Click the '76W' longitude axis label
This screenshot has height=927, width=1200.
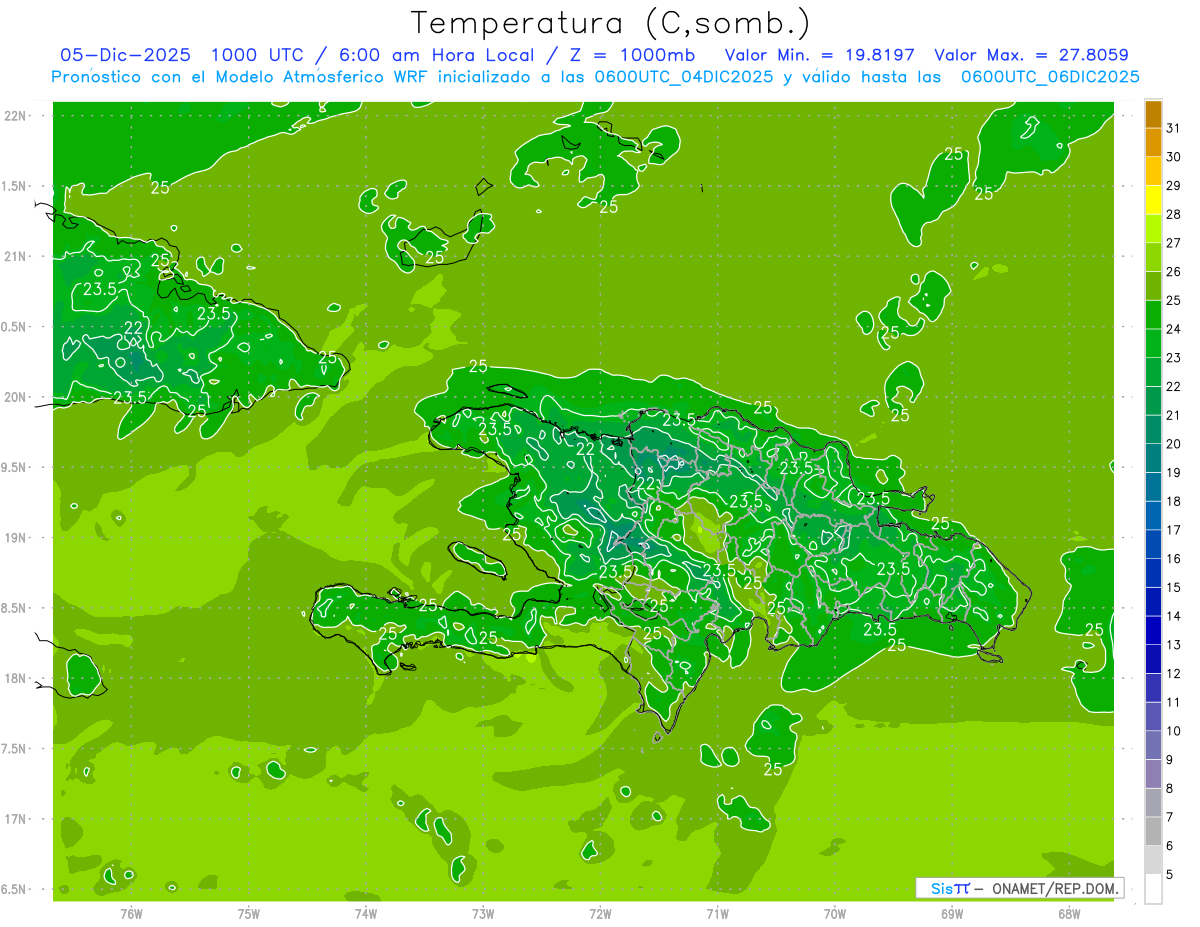(131, 914)
